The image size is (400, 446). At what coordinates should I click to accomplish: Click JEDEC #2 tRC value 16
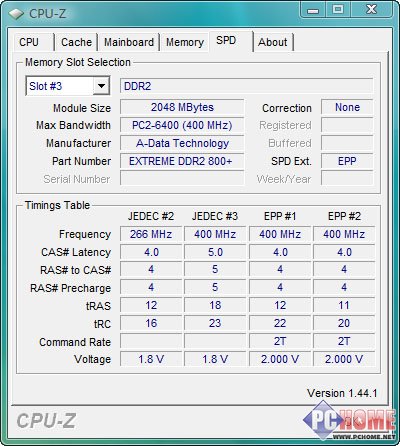click(151, 323)
